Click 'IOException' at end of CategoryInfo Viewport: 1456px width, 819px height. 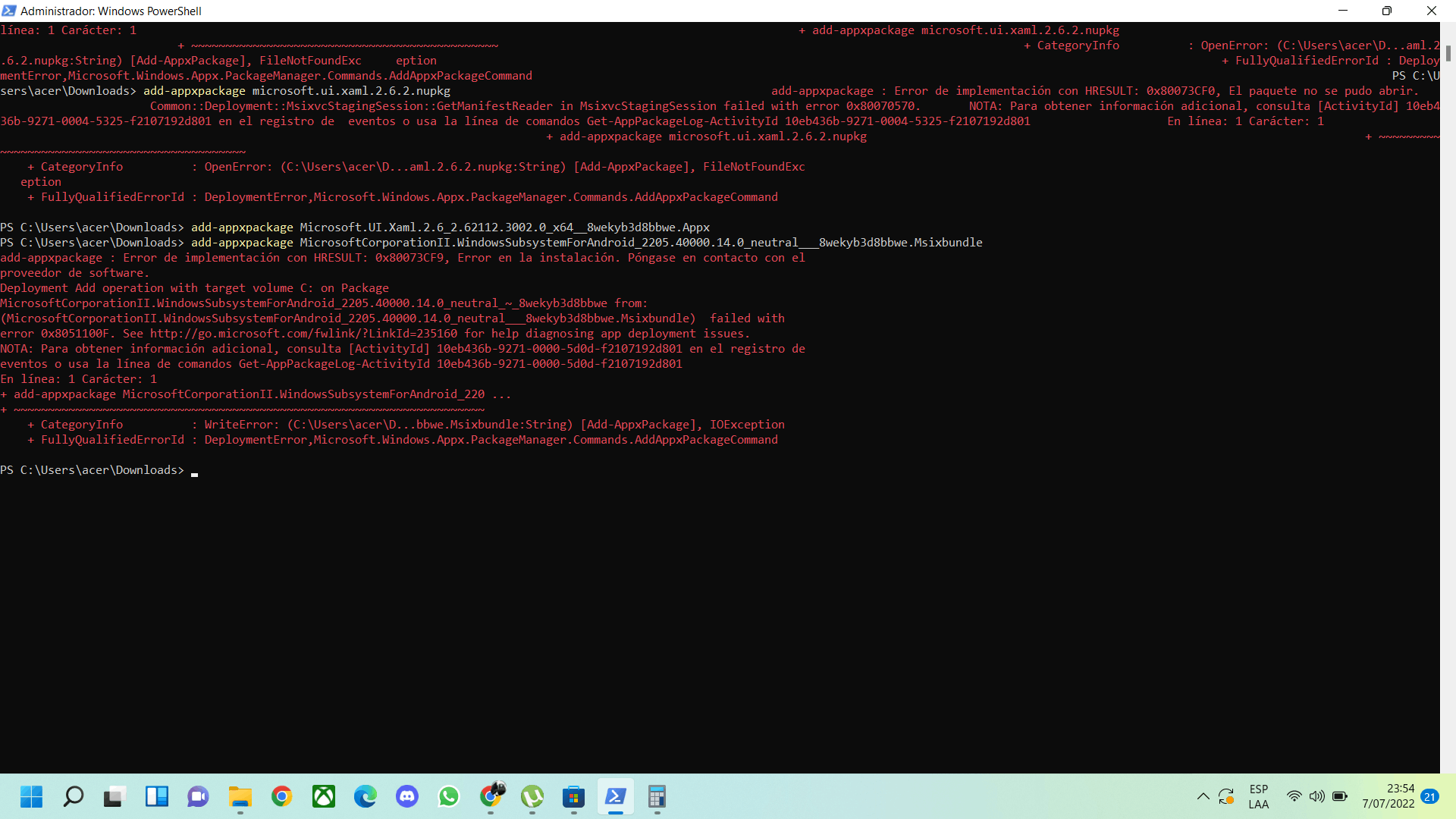click(747, 425)
